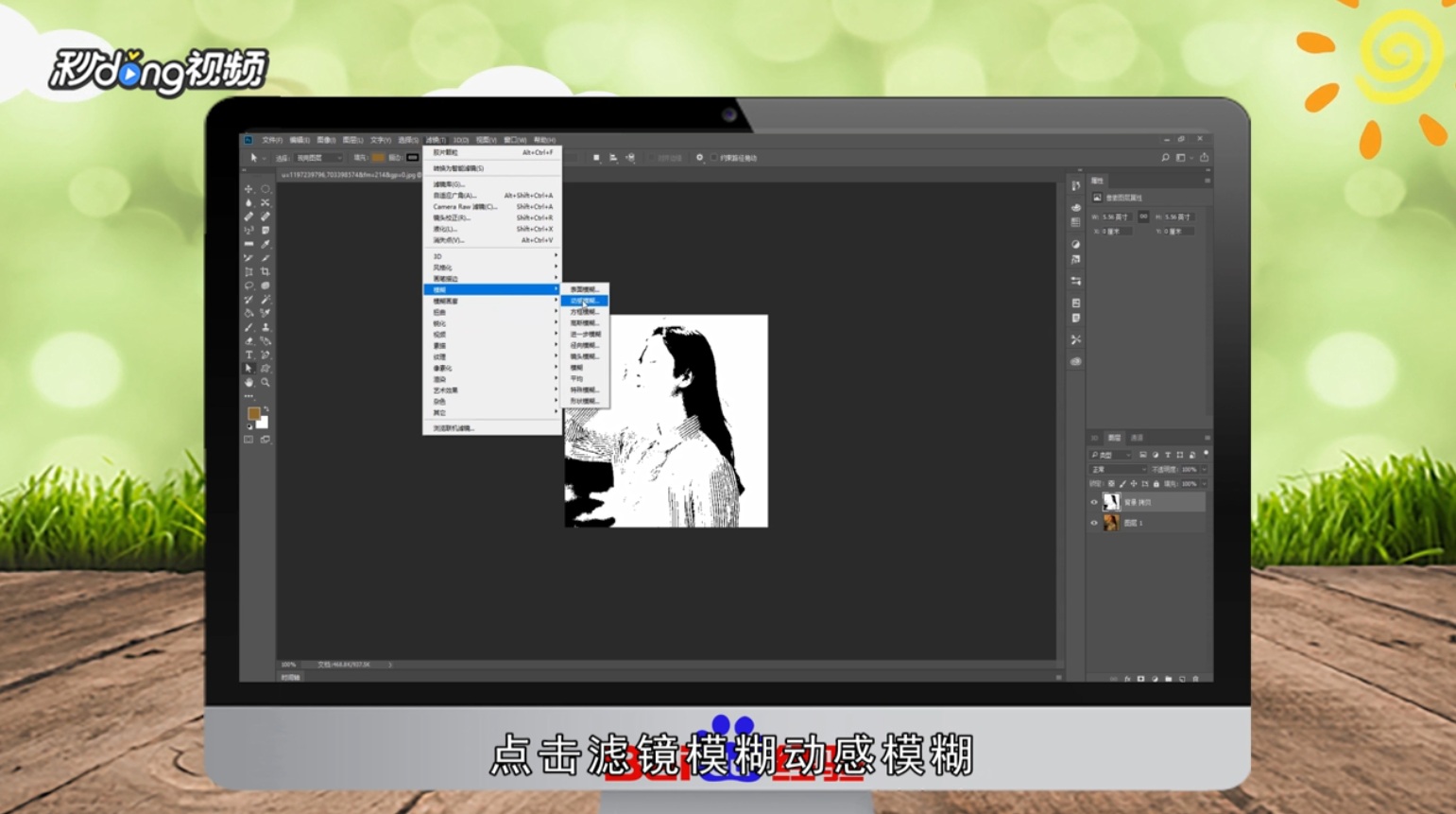This screenshot has height=814, width=1456.
Task: Click the fill color swatch in options bar
Action: [378, 158]
